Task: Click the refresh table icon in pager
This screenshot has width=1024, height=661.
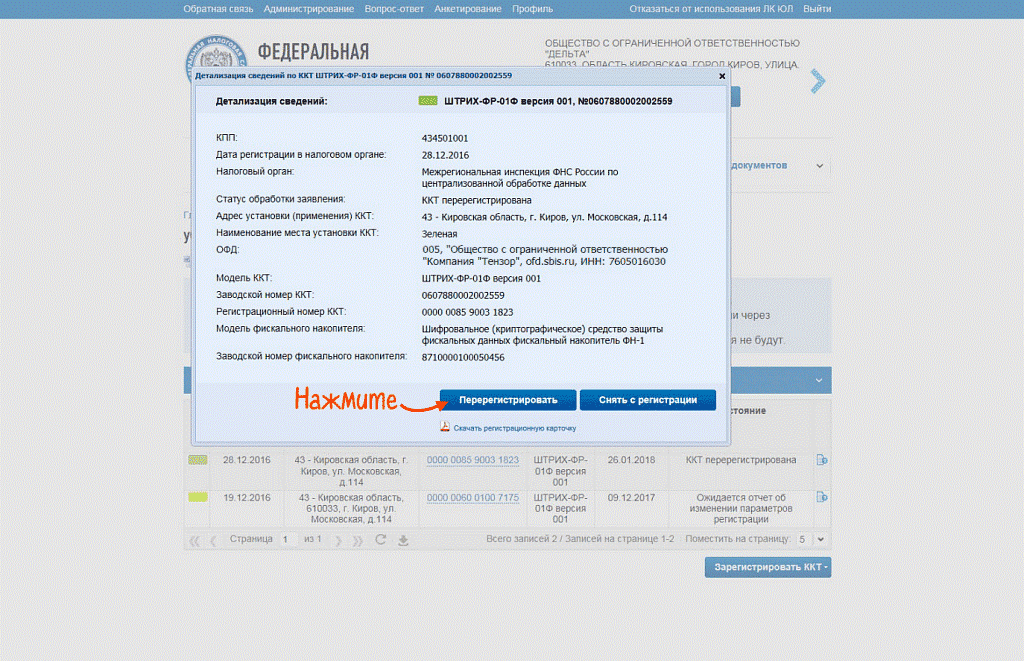Action: [380, 540]
